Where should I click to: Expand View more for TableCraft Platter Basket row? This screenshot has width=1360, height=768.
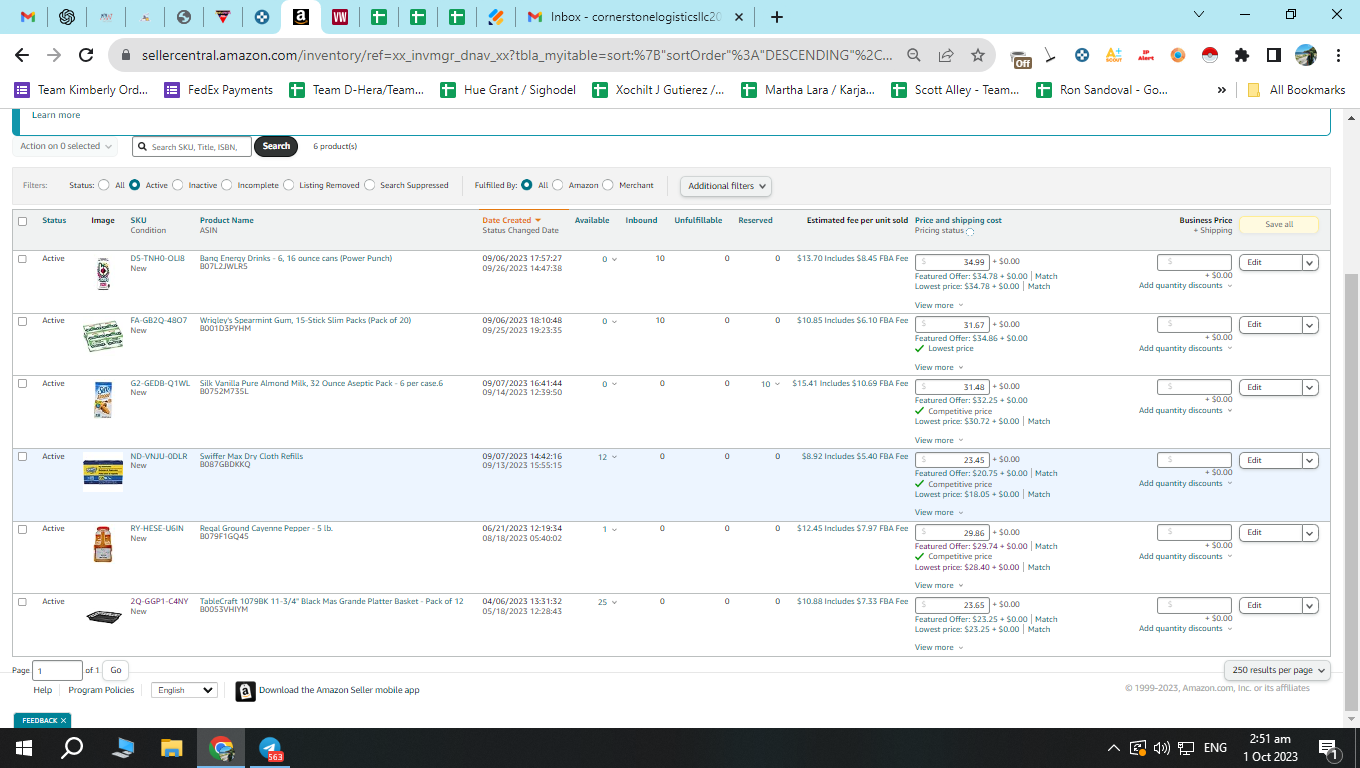click(939, 648)
